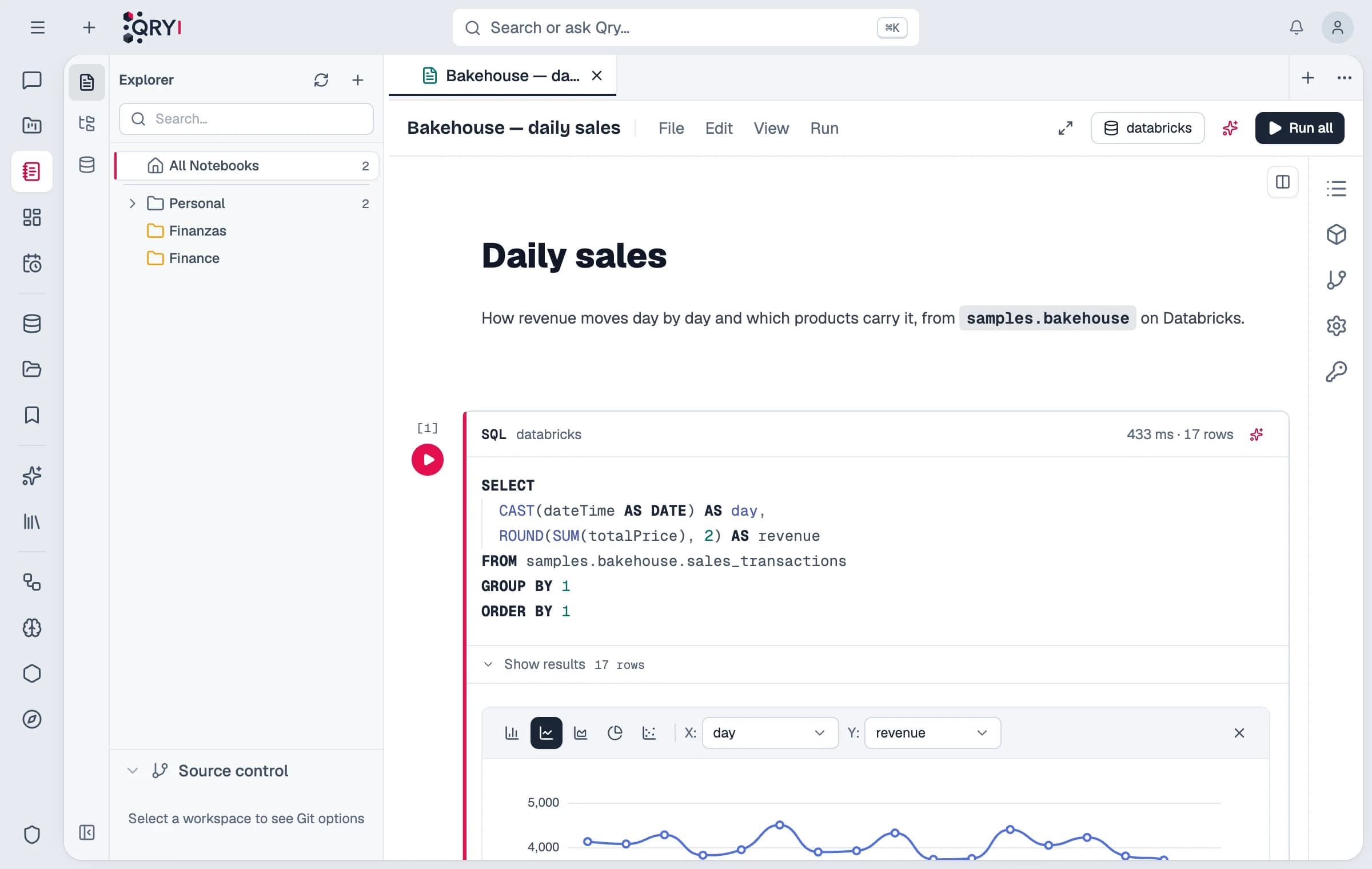Click the plus icon next to the Qry logo
1372x869 pixels.
pos(89,27)
